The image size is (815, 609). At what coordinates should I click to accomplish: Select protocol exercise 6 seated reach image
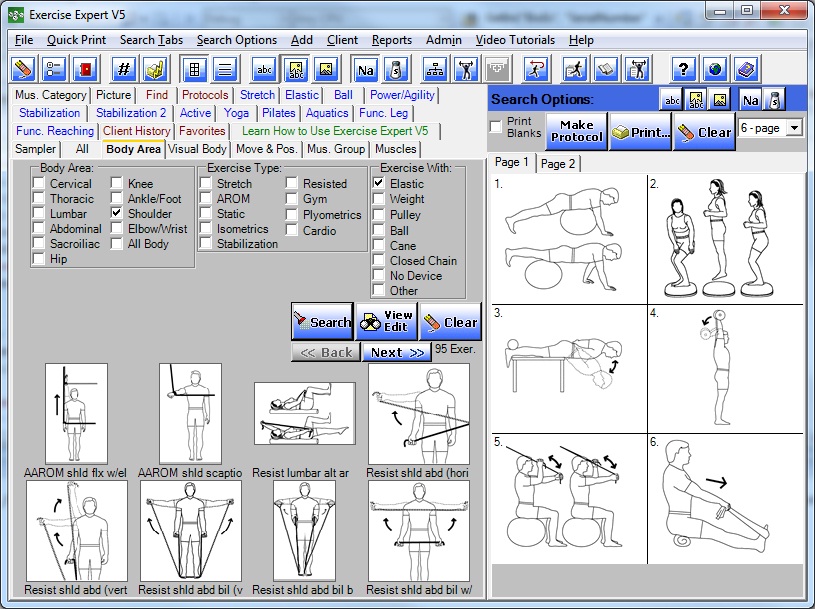pos(726,499)
